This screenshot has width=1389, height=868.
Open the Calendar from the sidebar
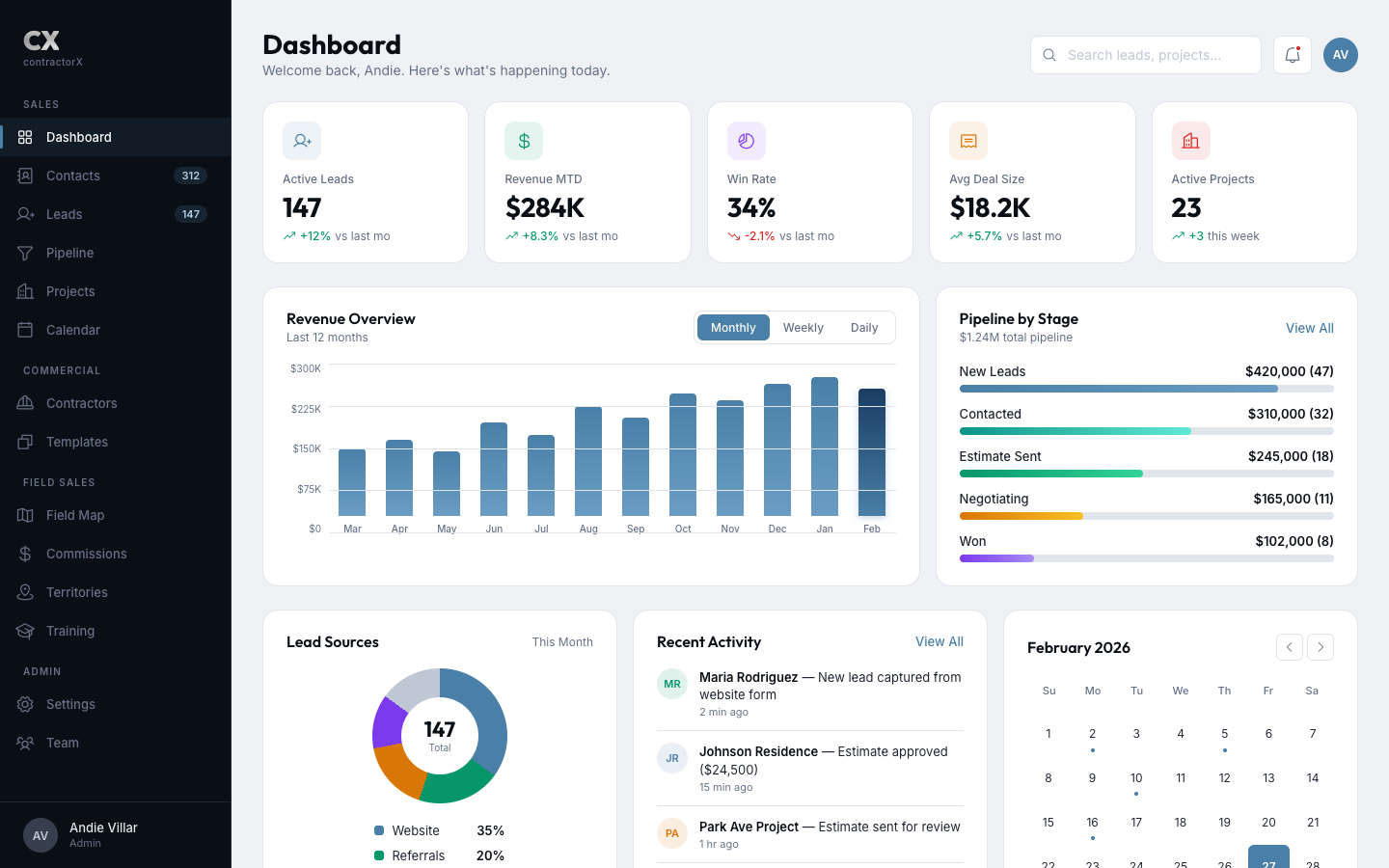click(x=73, y=330)
